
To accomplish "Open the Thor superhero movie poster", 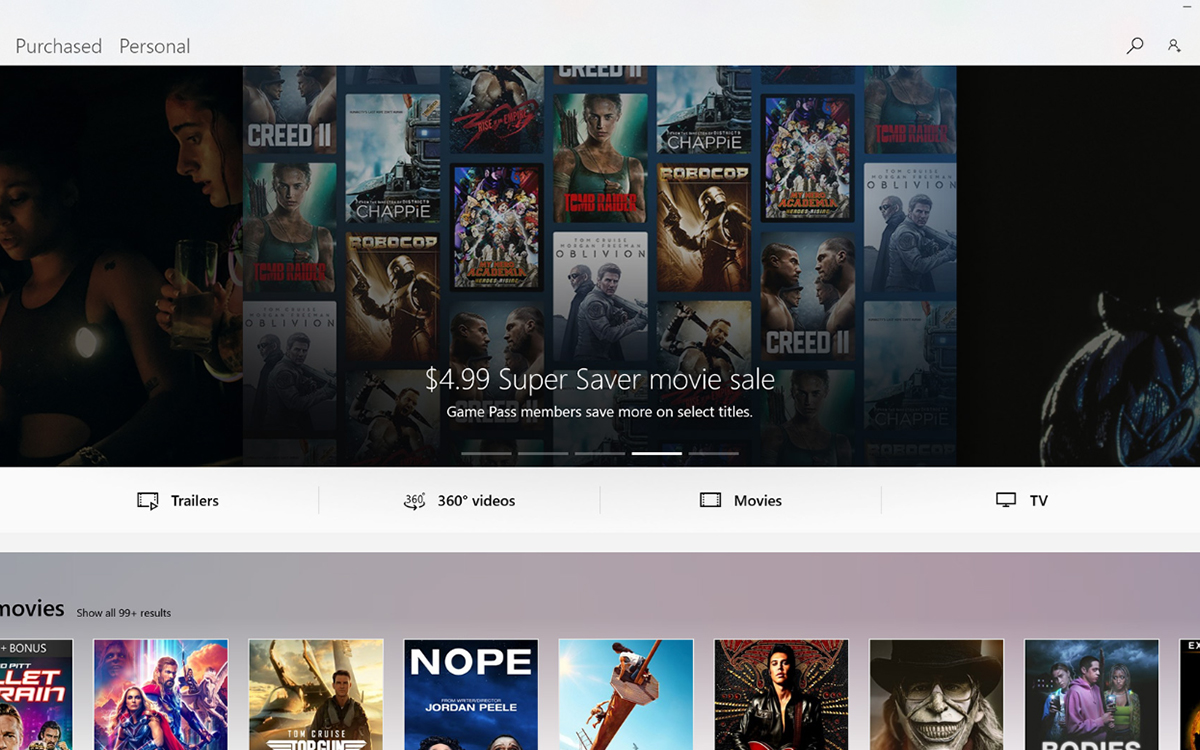I will point(161,695).
